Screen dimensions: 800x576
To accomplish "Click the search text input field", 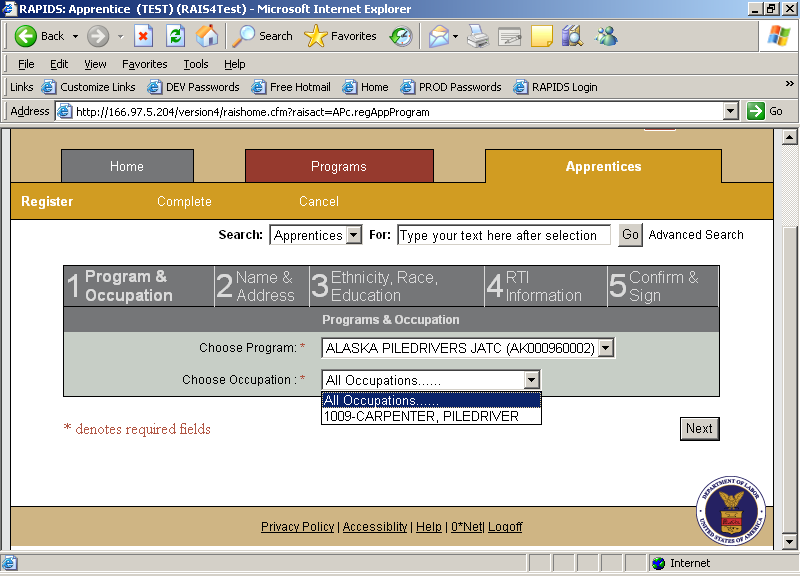I will [x=504, y=235].
